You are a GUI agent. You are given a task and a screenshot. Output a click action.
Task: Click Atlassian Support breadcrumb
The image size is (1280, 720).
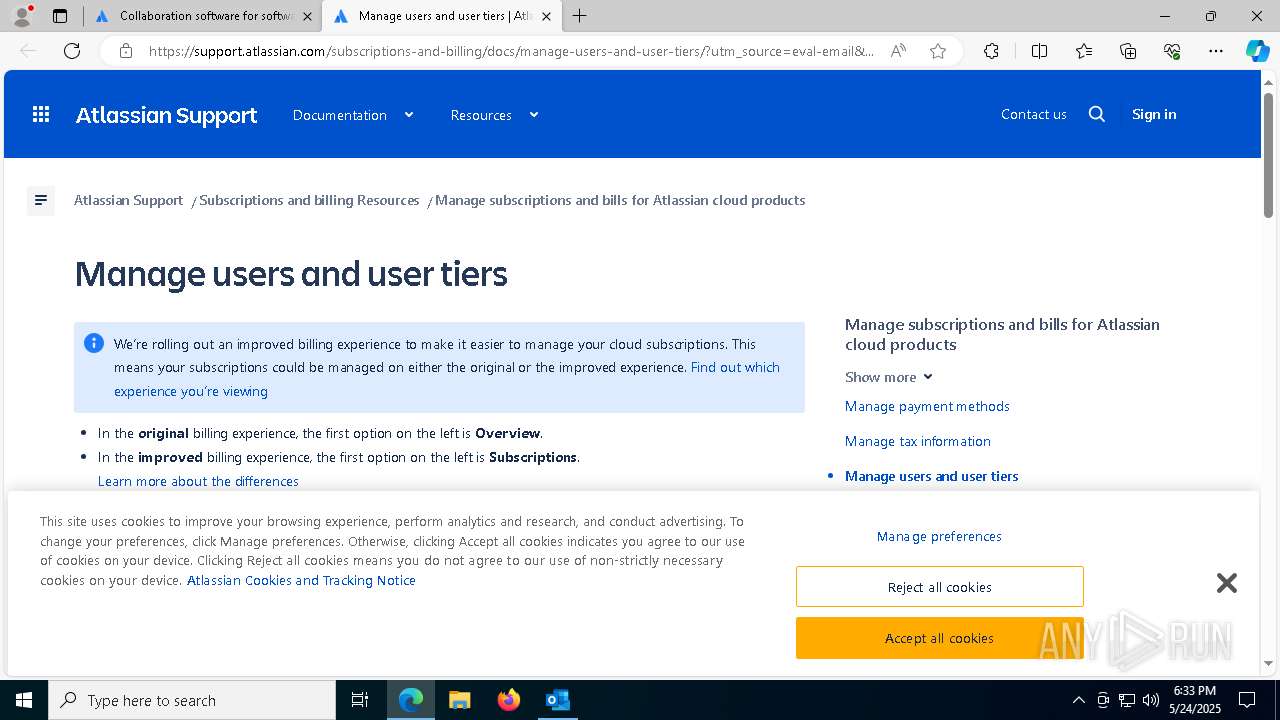(x=128, y=200)
